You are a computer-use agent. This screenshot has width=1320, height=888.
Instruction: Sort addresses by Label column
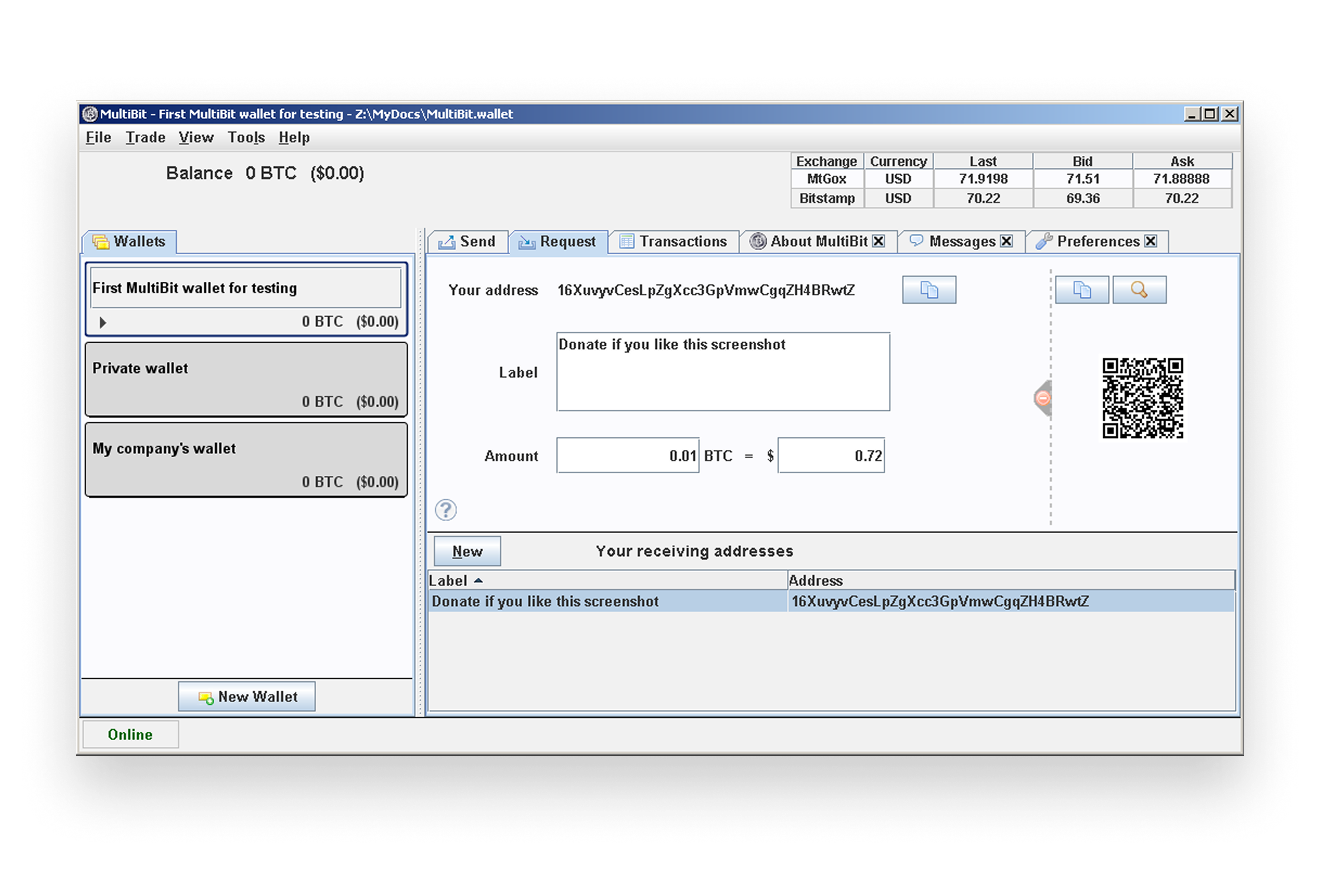607,580
